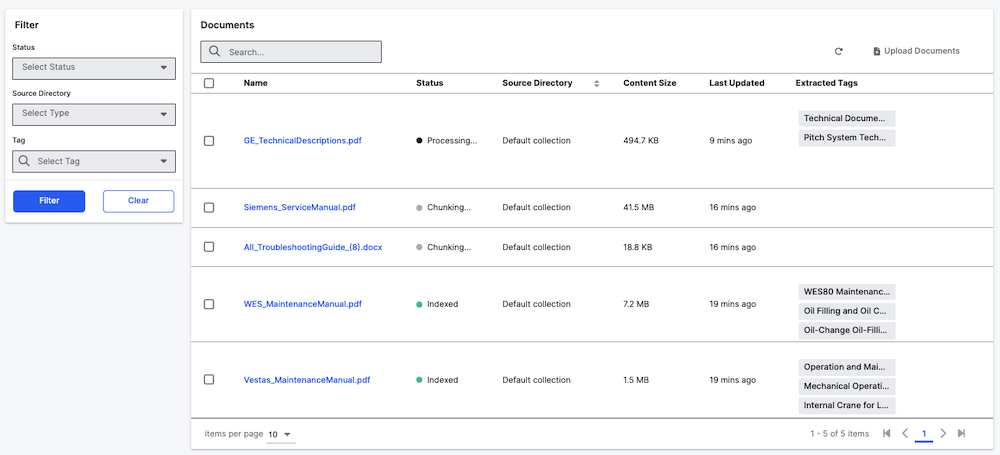Click the magnifier icon in Tag filter
Screen dimensions: 1000x455
pos(24,161)
